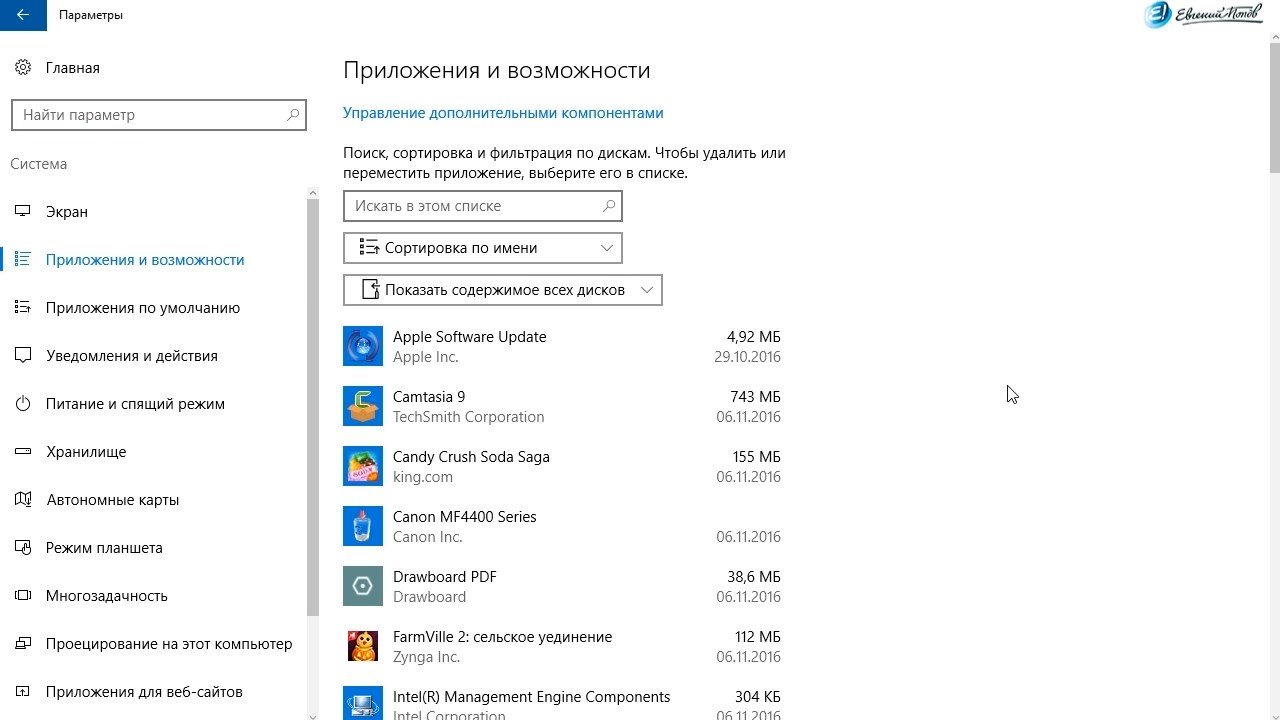Screen dimensions: 1280x720
Task: Select Проецирование на этот компьютер
Action: [169, 644]
